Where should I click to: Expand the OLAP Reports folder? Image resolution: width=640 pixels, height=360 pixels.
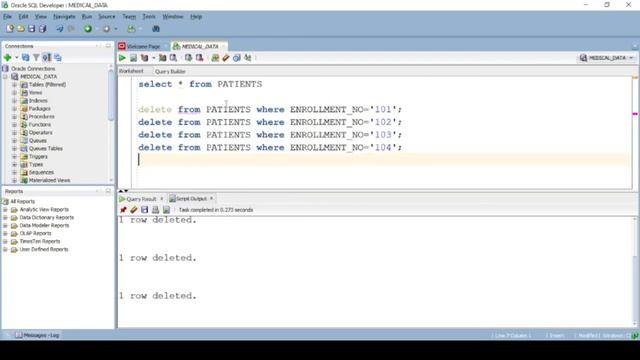[5, 233]
